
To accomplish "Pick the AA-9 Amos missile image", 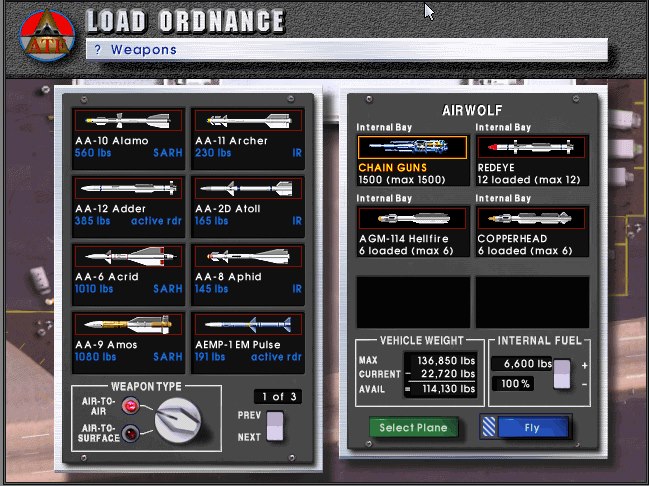I will pyautogui.click(x=128, y=324).
